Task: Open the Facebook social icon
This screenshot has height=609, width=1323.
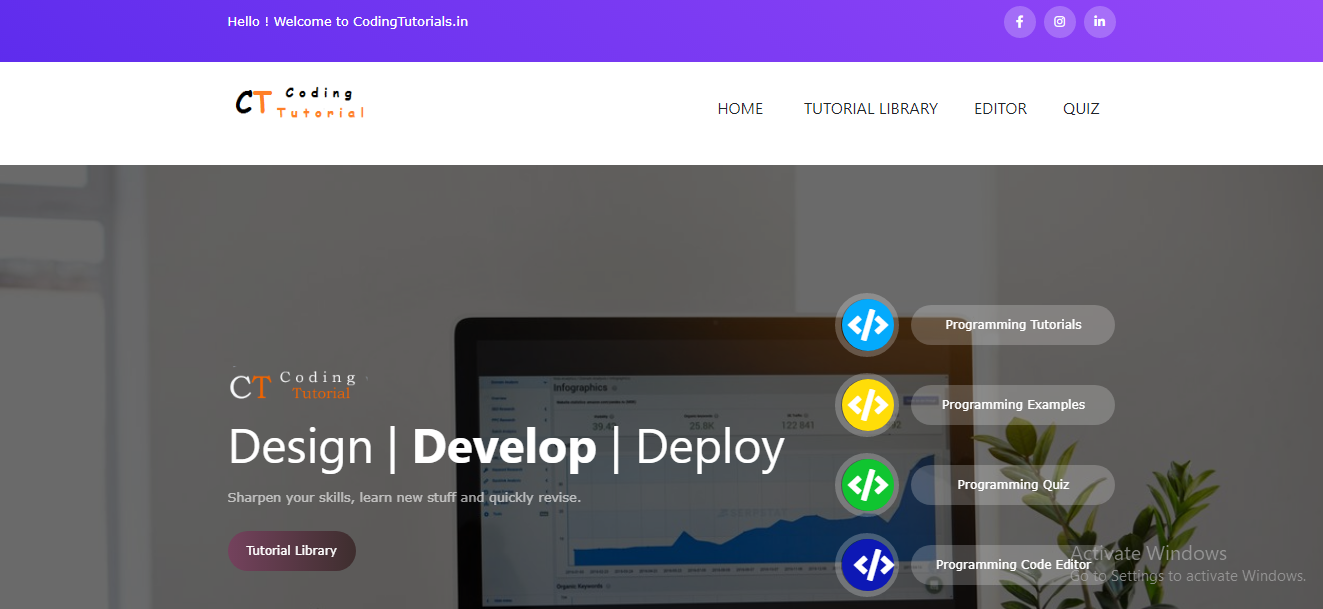Action: pyautogui.click(x=1019, y=22)
